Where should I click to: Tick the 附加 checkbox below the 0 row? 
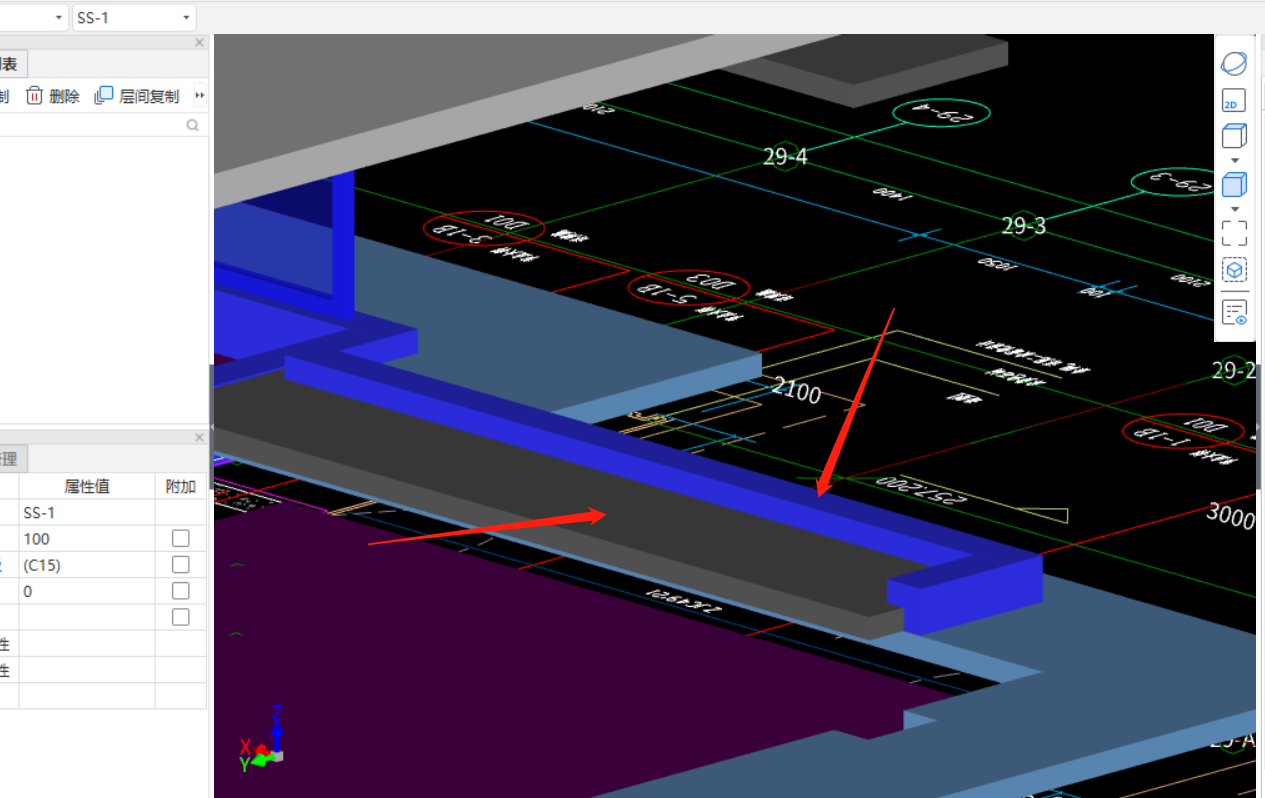[x=180, y=617]
